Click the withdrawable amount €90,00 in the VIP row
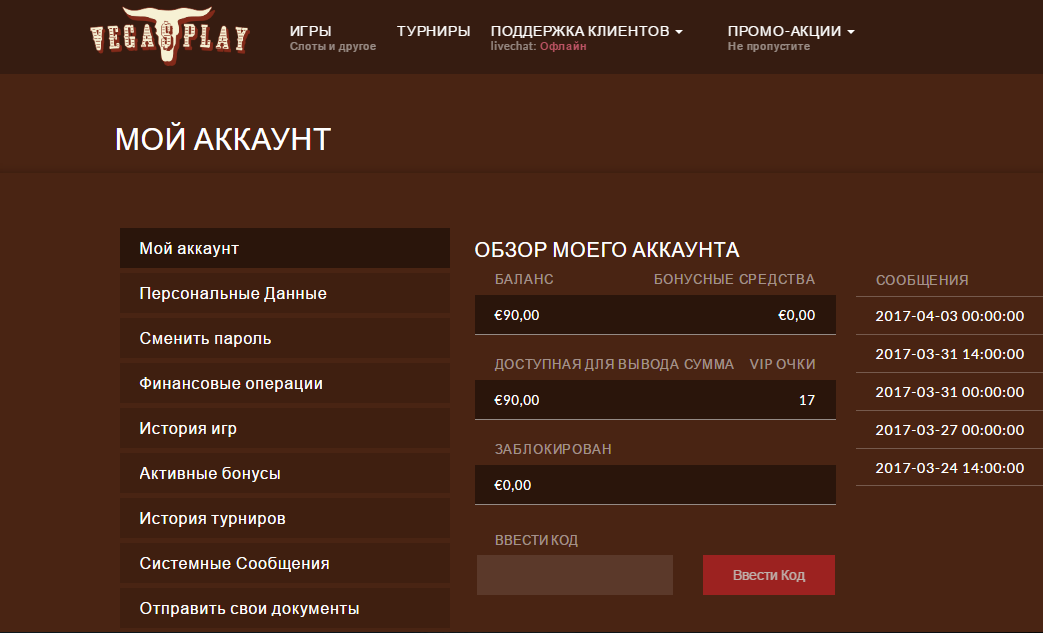The height and width of the screenshot is (633, 1043). [x=517, y=400]
